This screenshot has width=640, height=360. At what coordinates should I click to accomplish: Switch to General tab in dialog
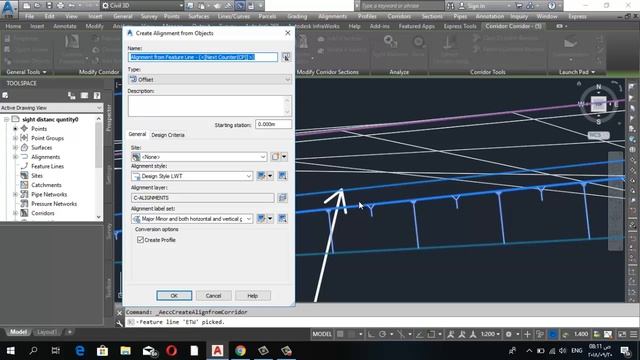point(137,134)
